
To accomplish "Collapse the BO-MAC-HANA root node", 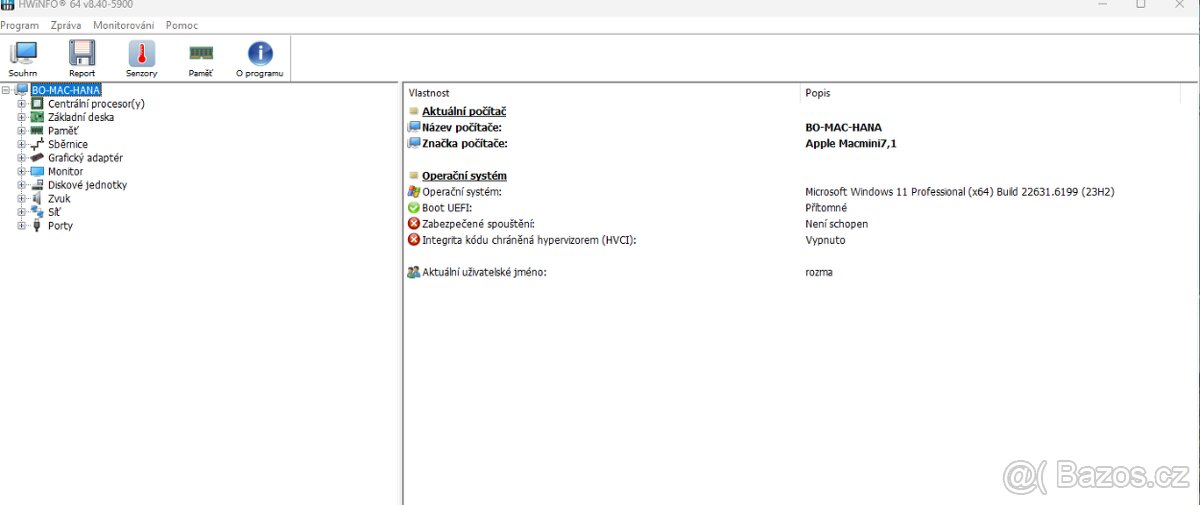I will (x=7, y=90).
